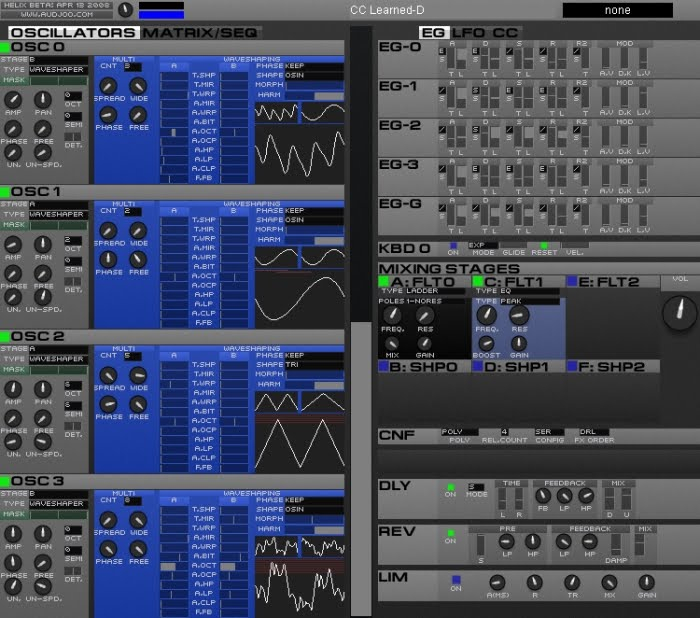Screen dimensions: 700x618
Task: Click the limiter GAIN knob
Action: click(x=646, y=582)
